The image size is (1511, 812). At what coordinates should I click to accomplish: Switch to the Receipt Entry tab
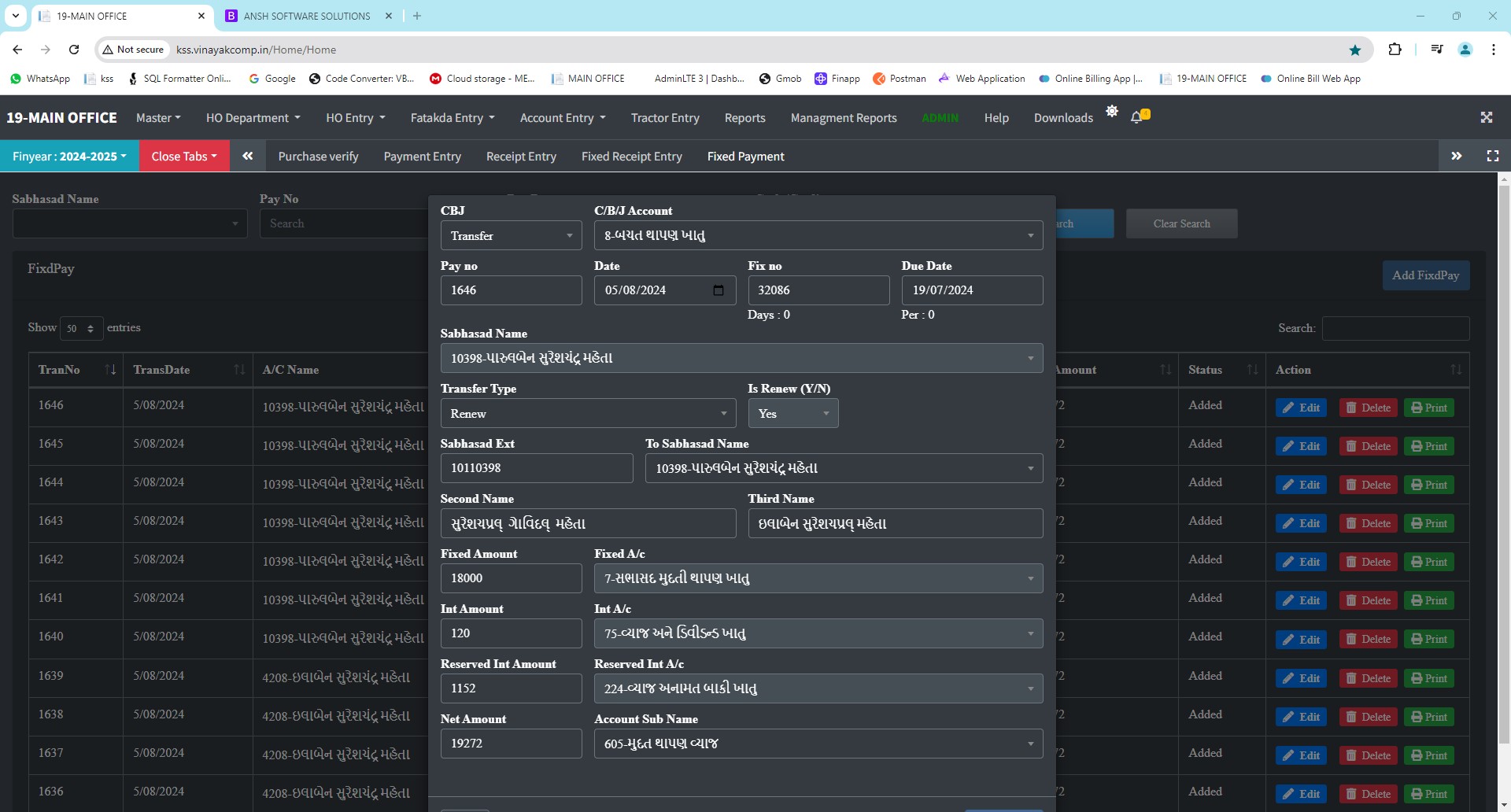[x=521, y=156]
